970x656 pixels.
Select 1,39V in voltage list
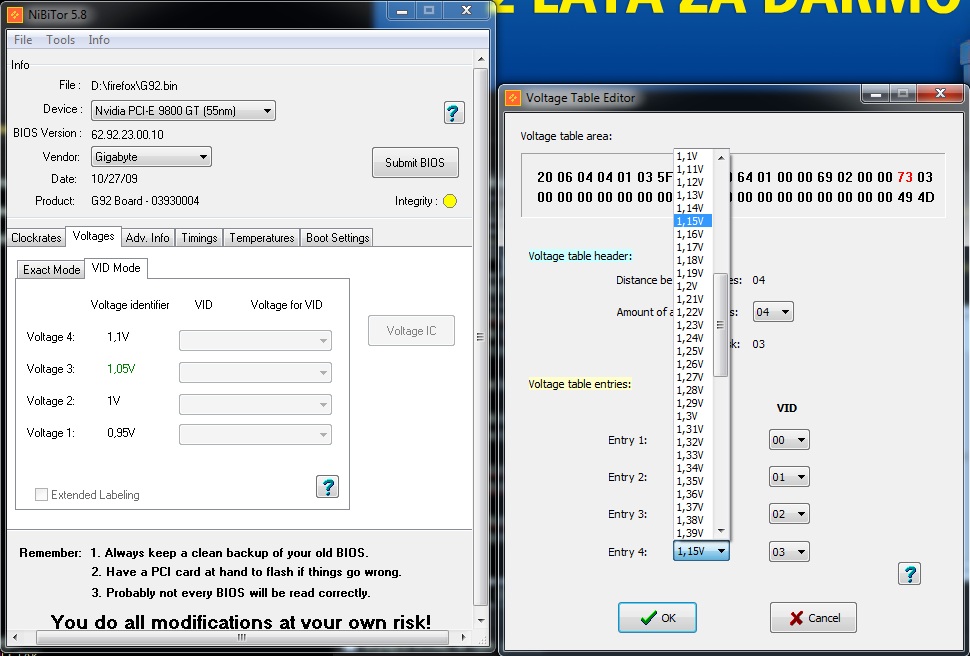(693, 533)
